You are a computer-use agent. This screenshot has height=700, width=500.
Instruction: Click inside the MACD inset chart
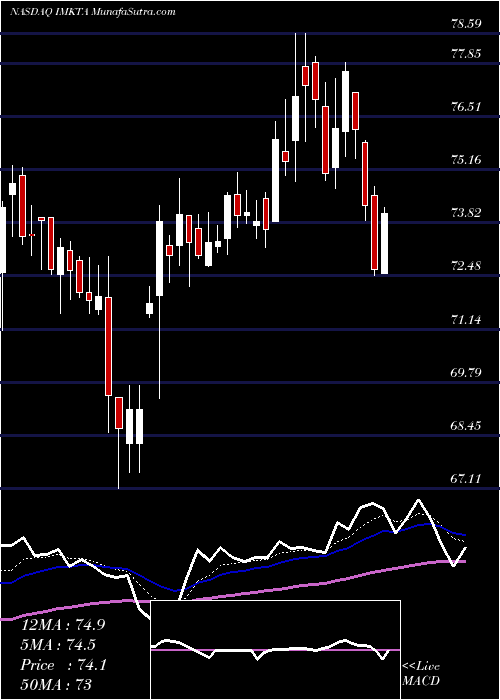275,650
